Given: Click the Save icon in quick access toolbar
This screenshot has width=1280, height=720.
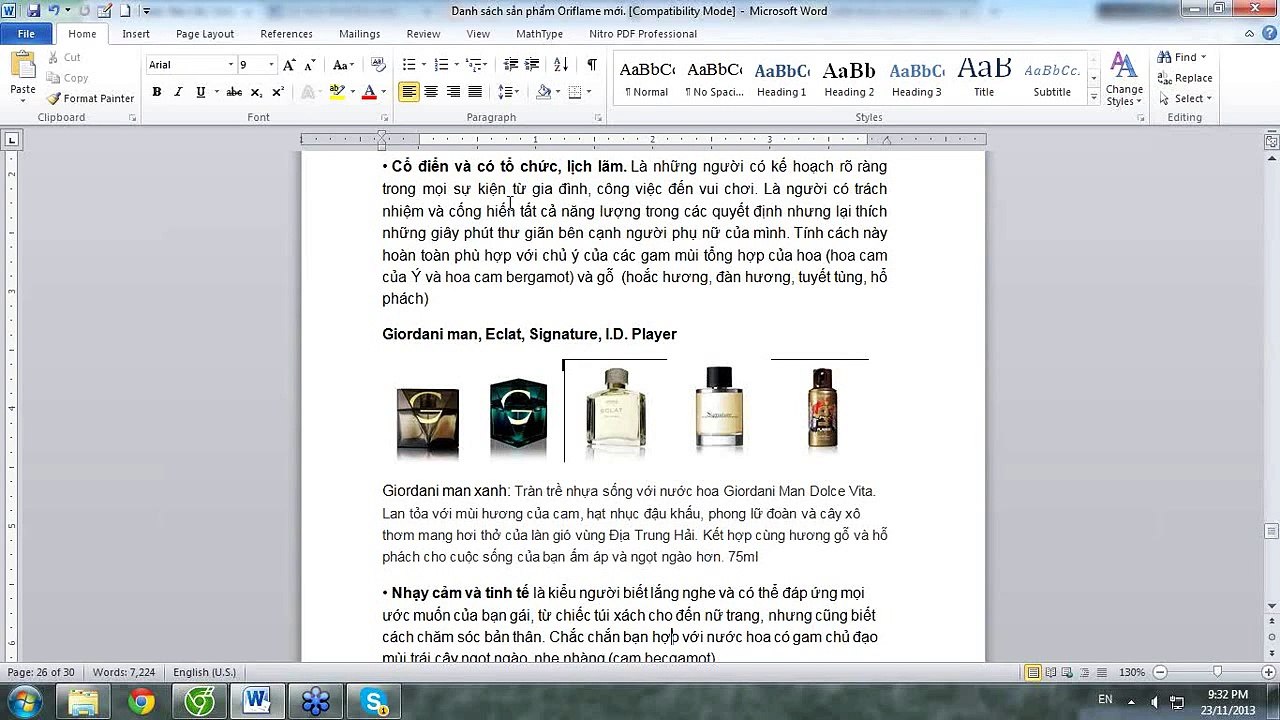Looking at the screenshot, I should point(33,11).
